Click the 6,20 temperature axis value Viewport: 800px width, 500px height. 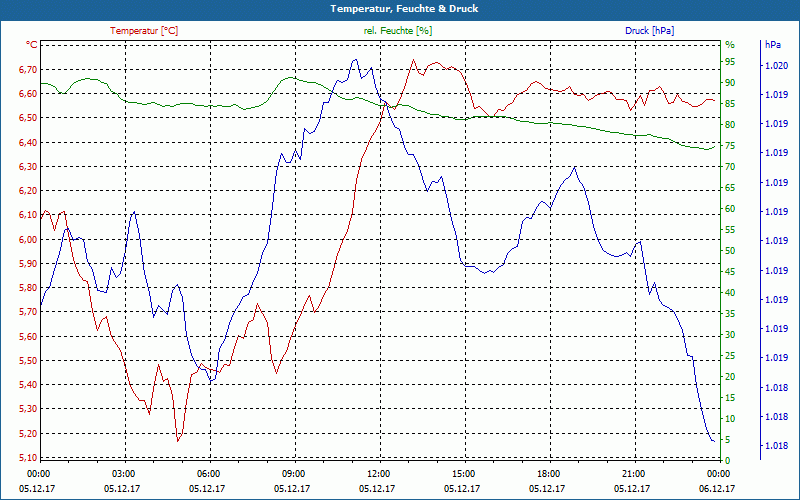(28, 191)
